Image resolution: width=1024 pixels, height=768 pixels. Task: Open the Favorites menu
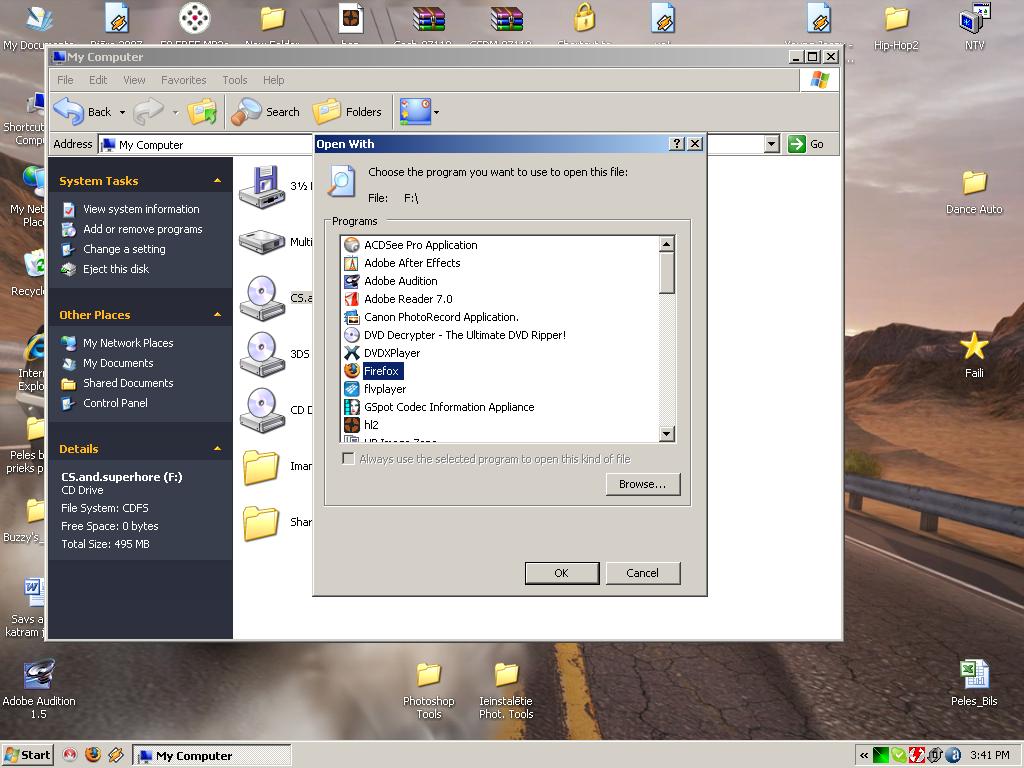click(x=184, y=80)
